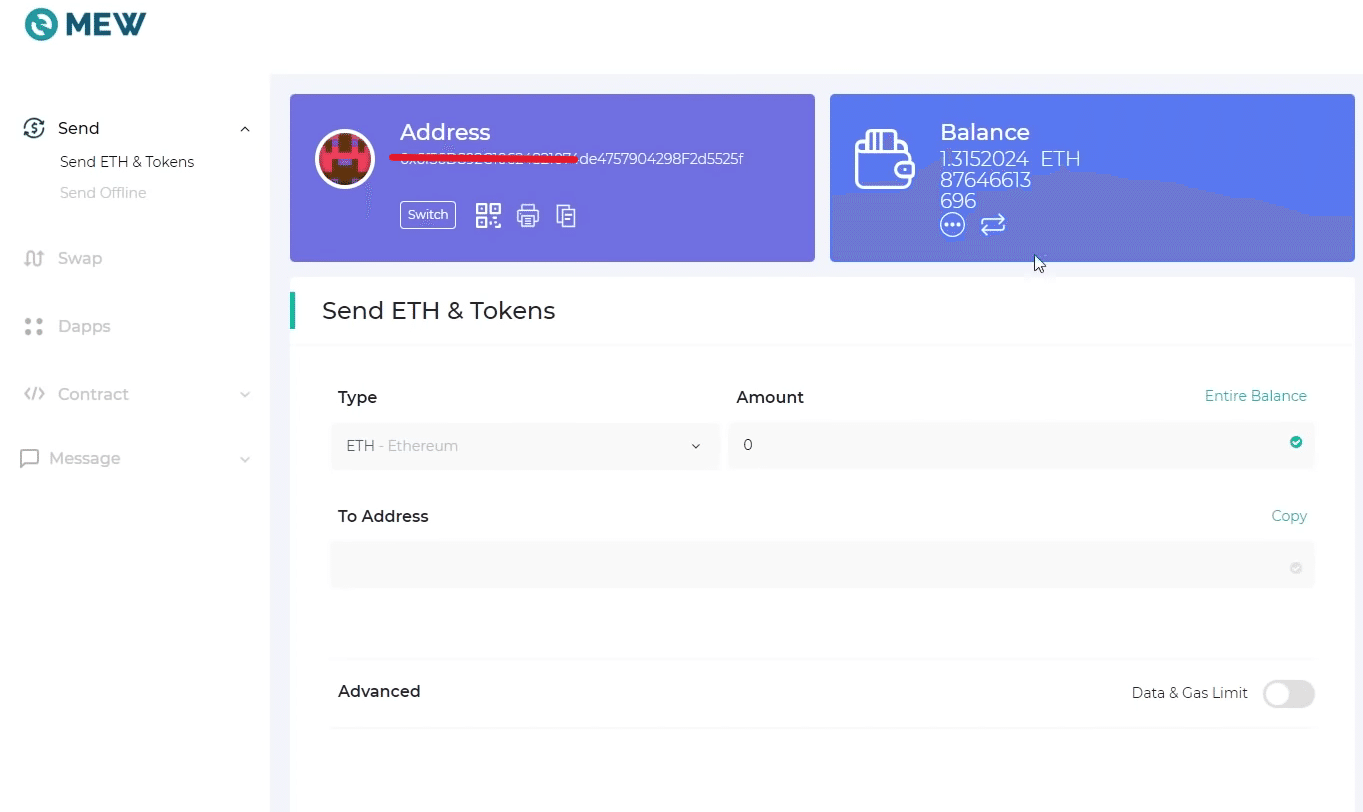Click the address blockie avatar
1363x812 pixels.
tap(345, 159)
